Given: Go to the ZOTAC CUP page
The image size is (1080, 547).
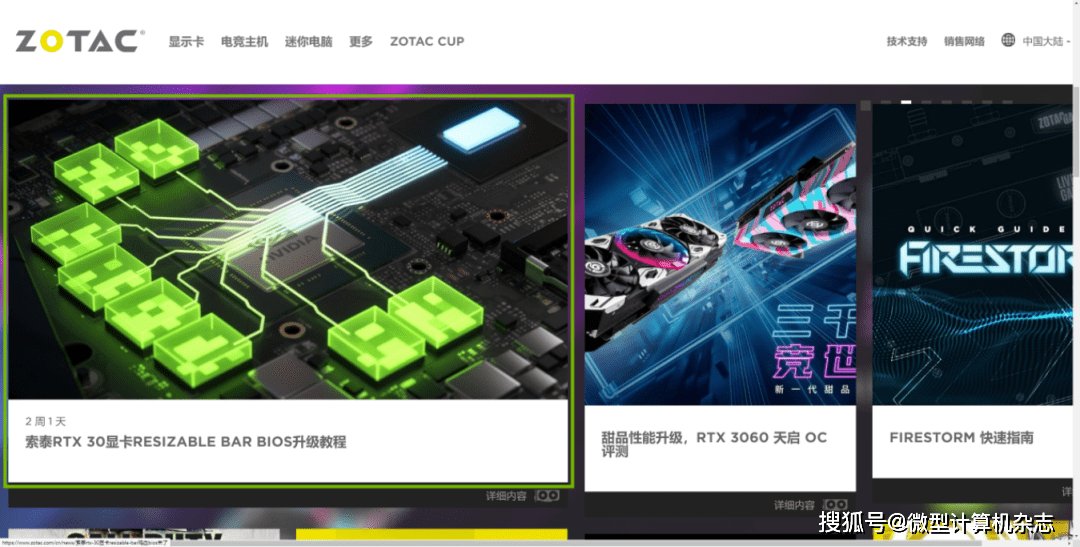Looking at the screenshot, I should pyautogui.click(x=427, y=41).
